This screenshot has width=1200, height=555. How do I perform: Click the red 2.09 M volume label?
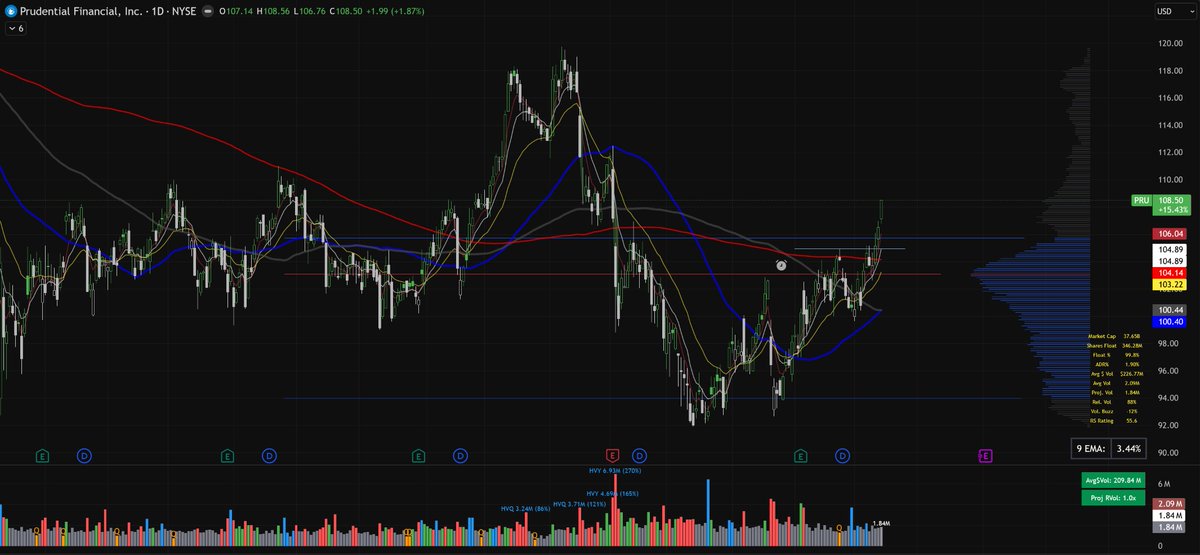(1169, 502)
